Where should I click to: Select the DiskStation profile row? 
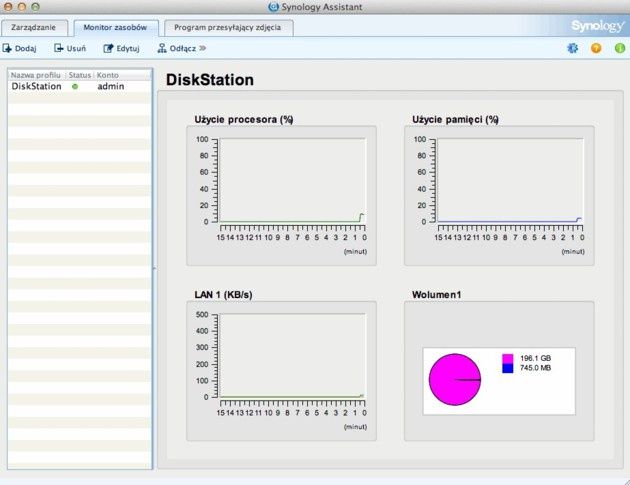click(80, 86)
